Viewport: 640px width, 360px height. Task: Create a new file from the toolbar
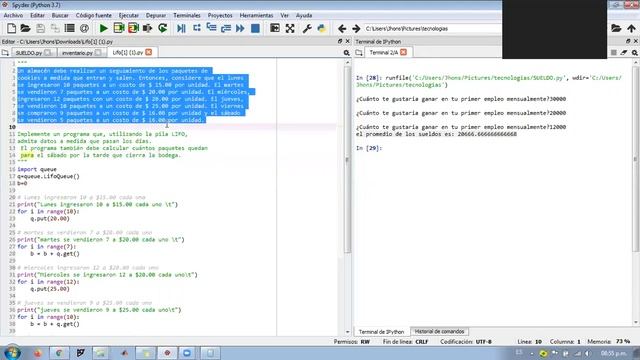click(11, 28)
